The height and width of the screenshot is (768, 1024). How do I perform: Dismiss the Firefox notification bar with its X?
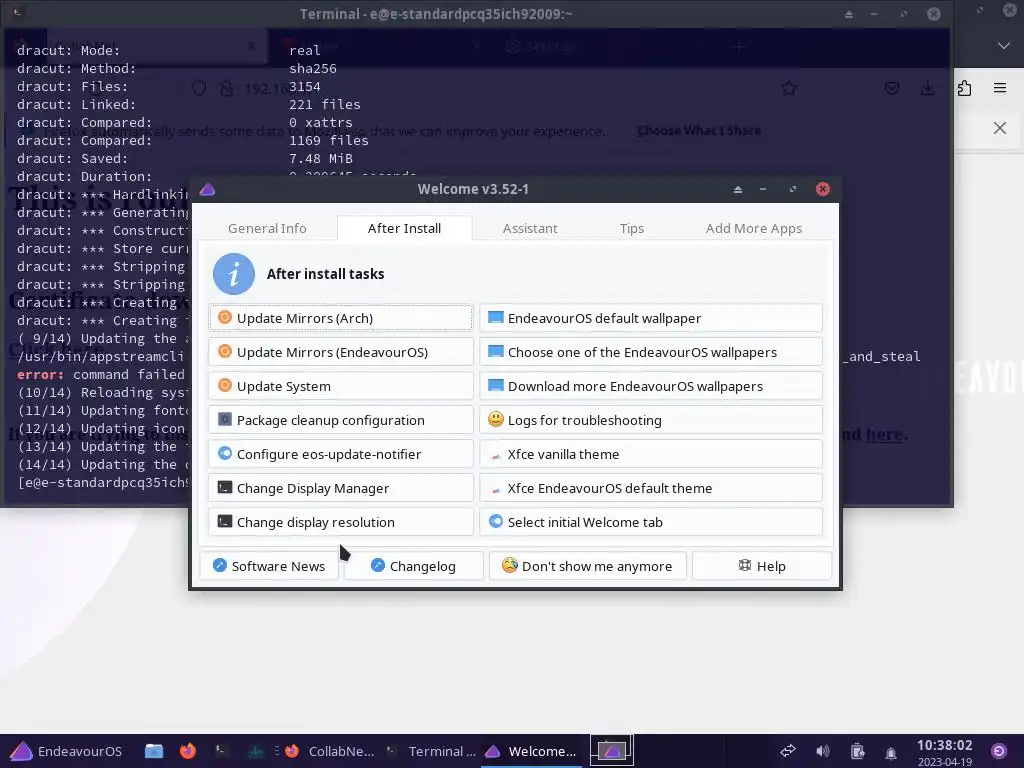(x=1000, y=128)
